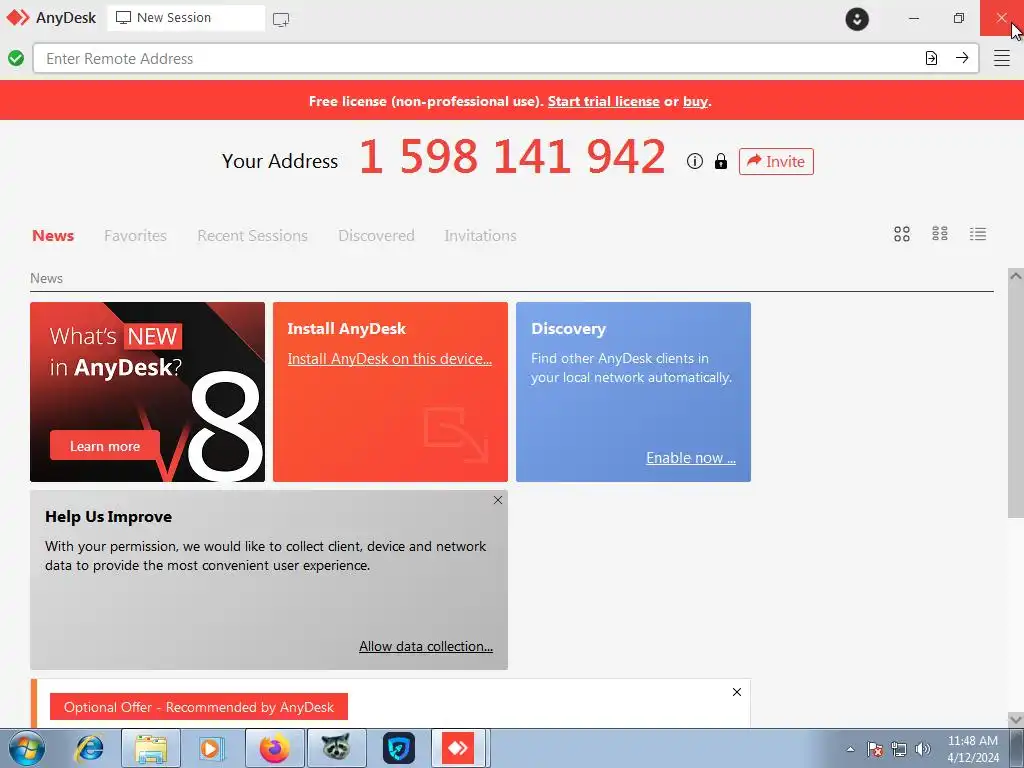
Task: Click the raccoon app taskbar icon
Action: click(336, 749)
